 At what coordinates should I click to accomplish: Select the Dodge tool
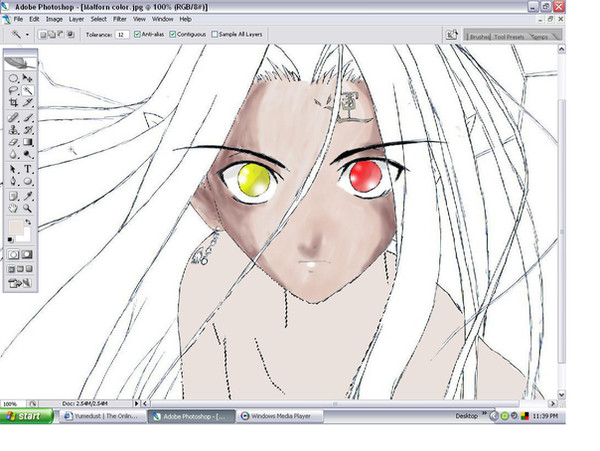coord(27,155)
